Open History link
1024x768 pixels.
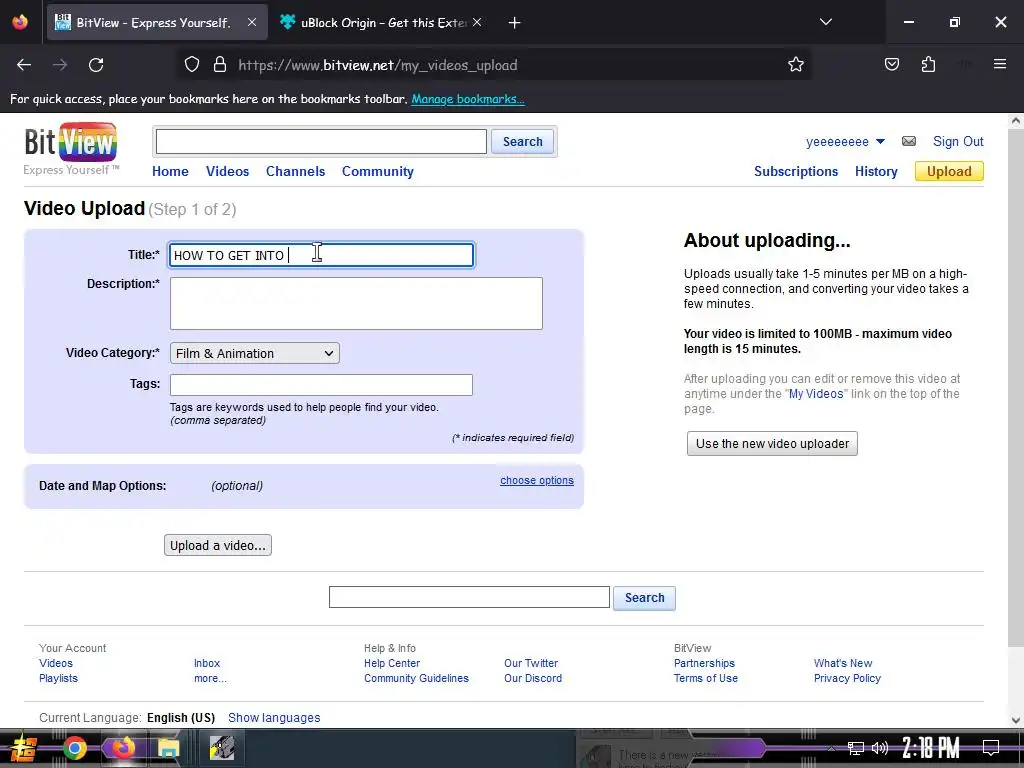click(x=876, y=172)
